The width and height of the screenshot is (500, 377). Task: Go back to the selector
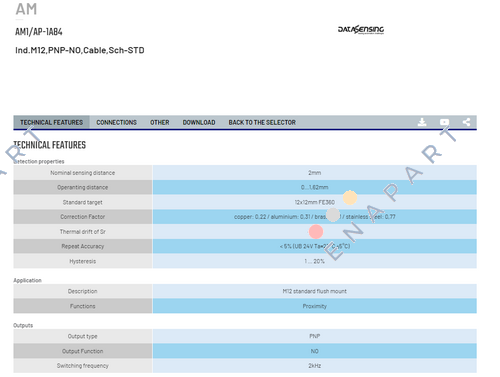[262, 122]
